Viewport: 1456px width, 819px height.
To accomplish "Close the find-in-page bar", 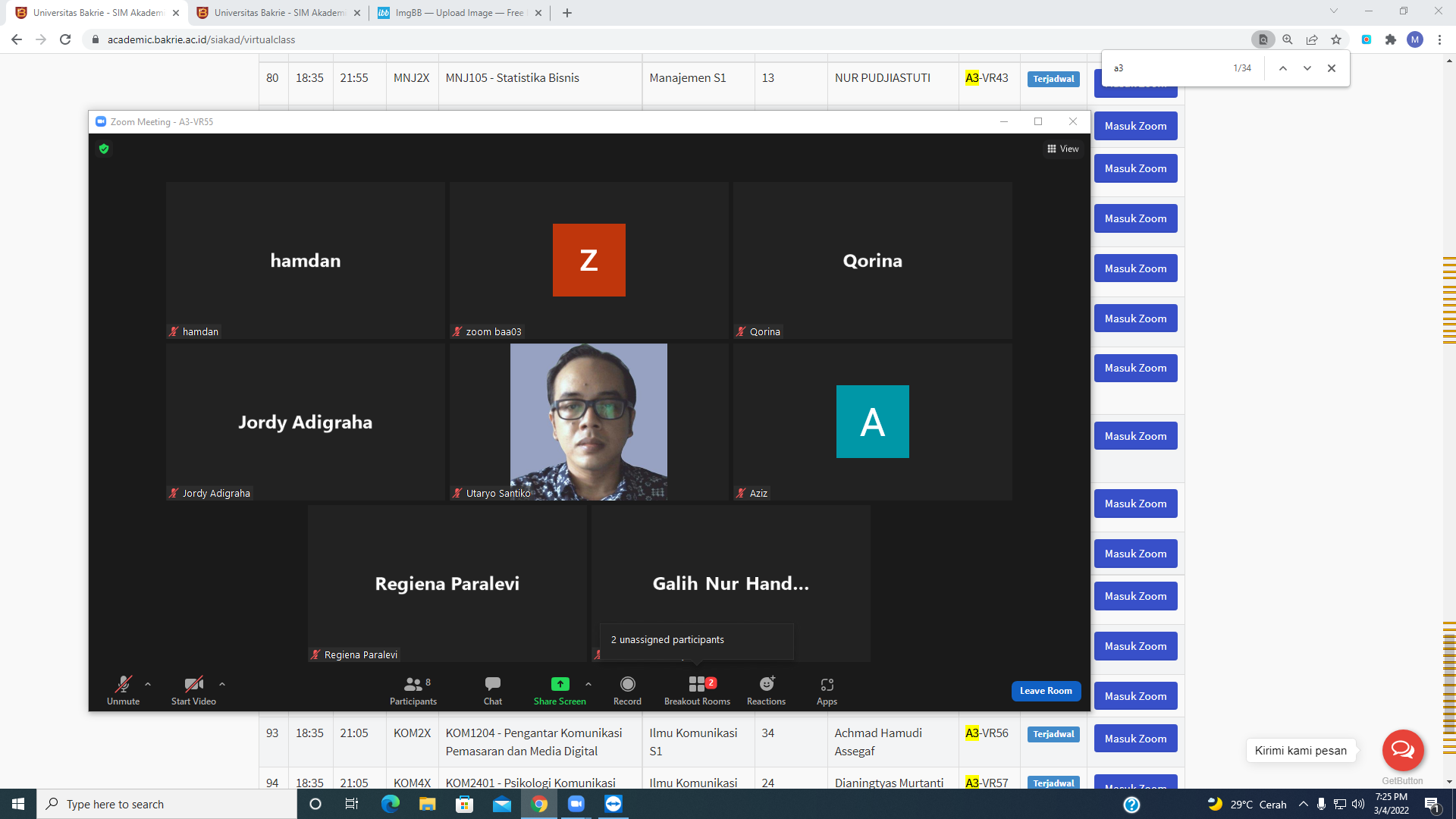I will click(1332, 68).
